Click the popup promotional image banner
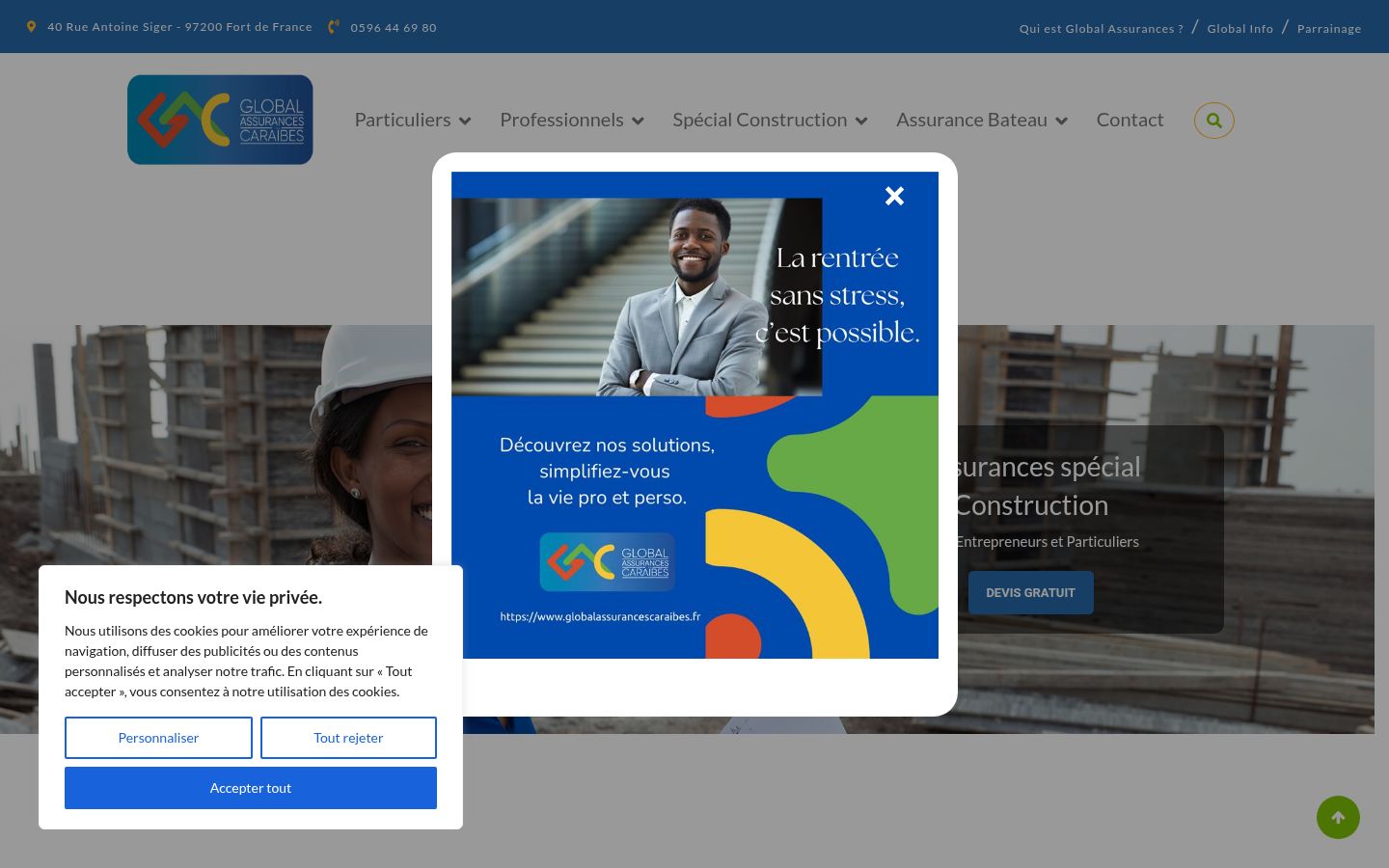Screen dimensions: 1389x868 point(694,415)
